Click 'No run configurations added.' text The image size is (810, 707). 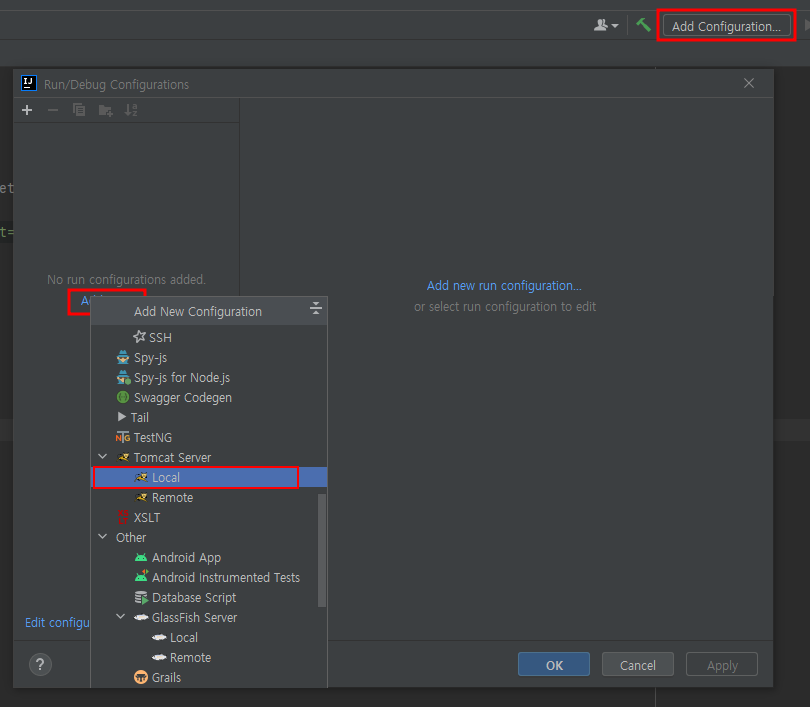[127, 279]
